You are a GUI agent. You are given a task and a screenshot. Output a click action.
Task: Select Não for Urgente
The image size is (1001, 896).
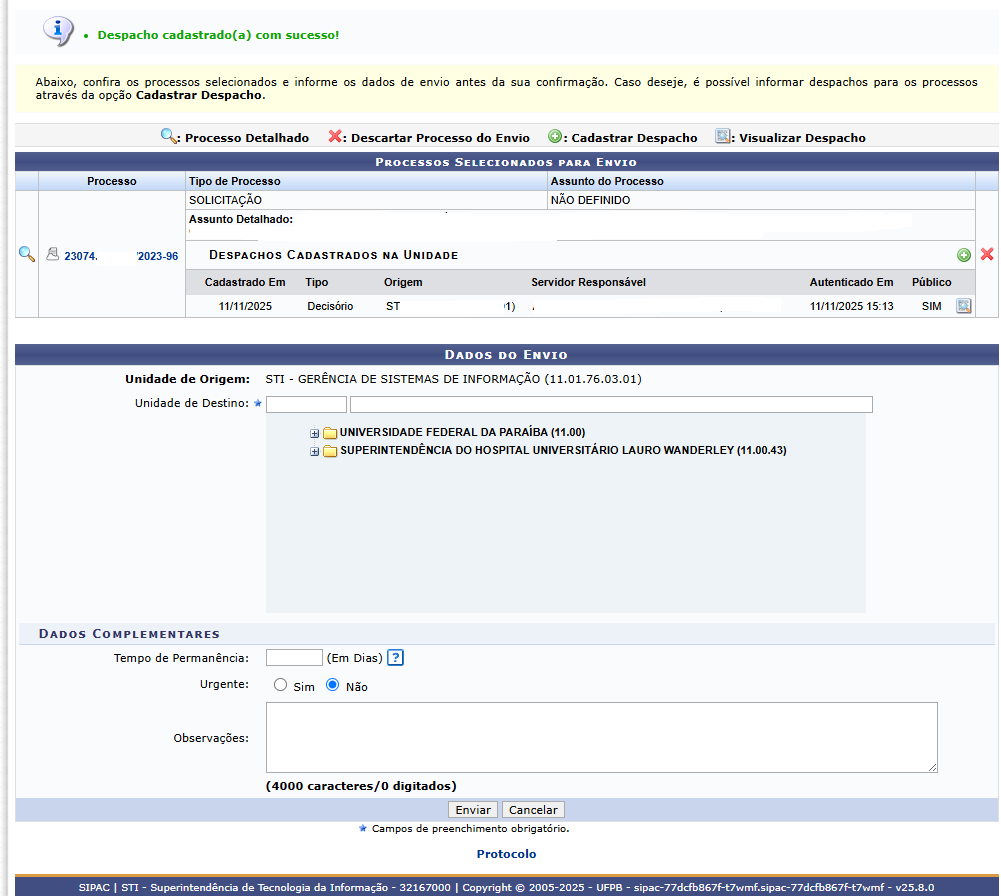click(333, 686)
